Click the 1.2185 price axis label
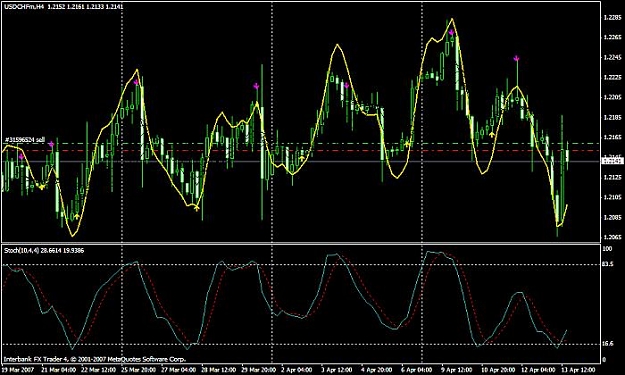This screenshot has width=625, height=375. (612, 118)
